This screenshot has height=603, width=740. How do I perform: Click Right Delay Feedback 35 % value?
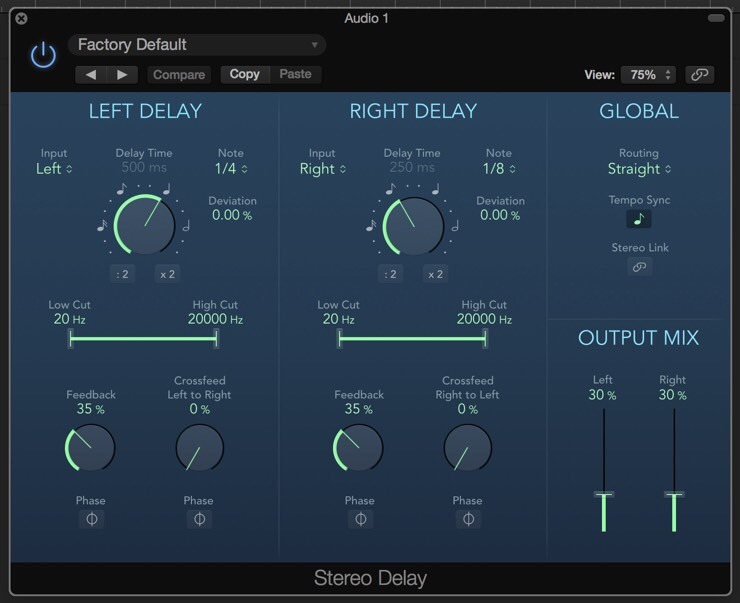click(x=359, y=409)
